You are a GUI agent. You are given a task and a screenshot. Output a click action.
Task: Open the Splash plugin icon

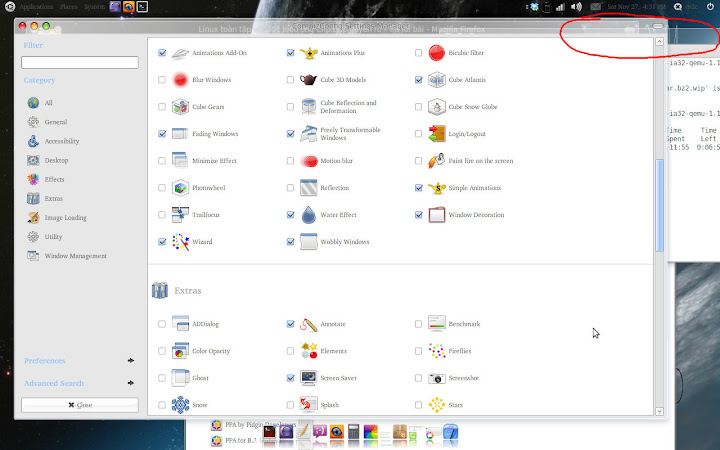[309, 405]
